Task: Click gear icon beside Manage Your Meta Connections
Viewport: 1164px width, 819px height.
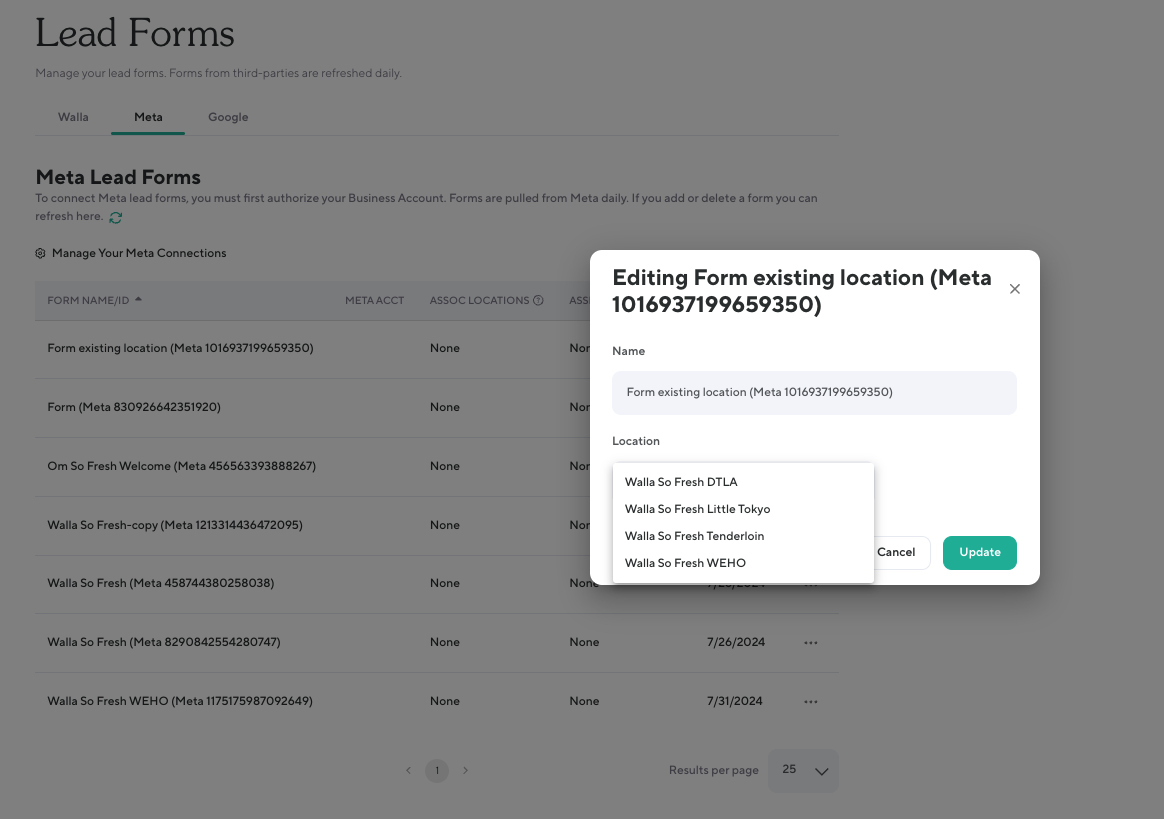Action: pos(41,253)
